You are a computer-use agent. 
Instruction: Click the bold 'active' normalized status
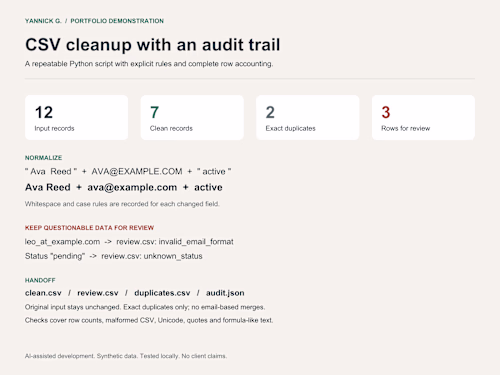[208, 187]
